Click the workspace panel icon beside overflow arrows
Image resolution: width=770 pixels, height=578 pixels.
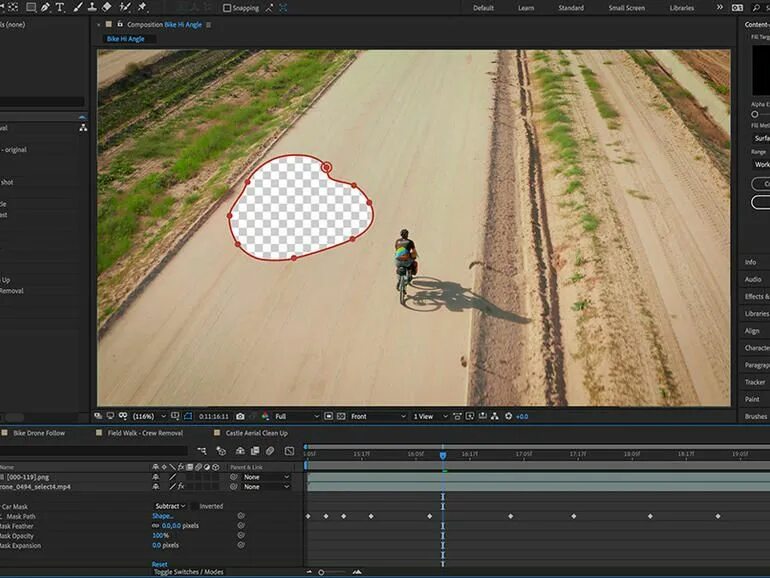click(738, 8)
